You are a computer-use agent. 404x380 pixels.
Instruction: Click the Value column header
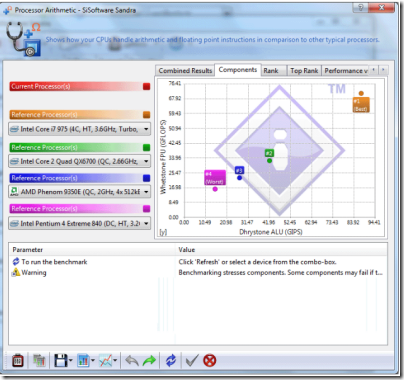[x=281, y=250]
